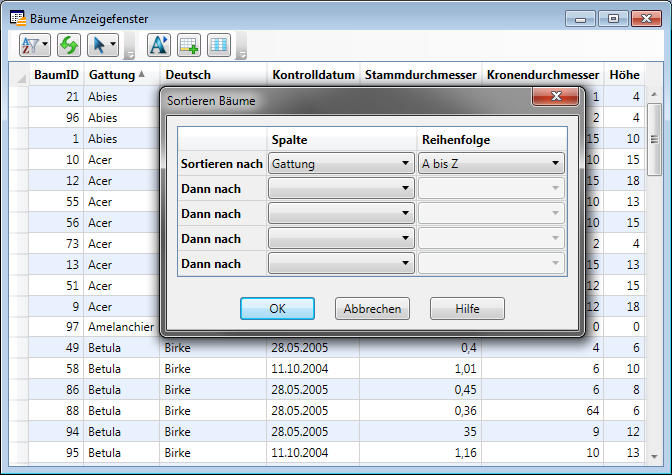Click the Kronendurchmesser column header
The image size is (672, 475).
[x=543, y=75]
